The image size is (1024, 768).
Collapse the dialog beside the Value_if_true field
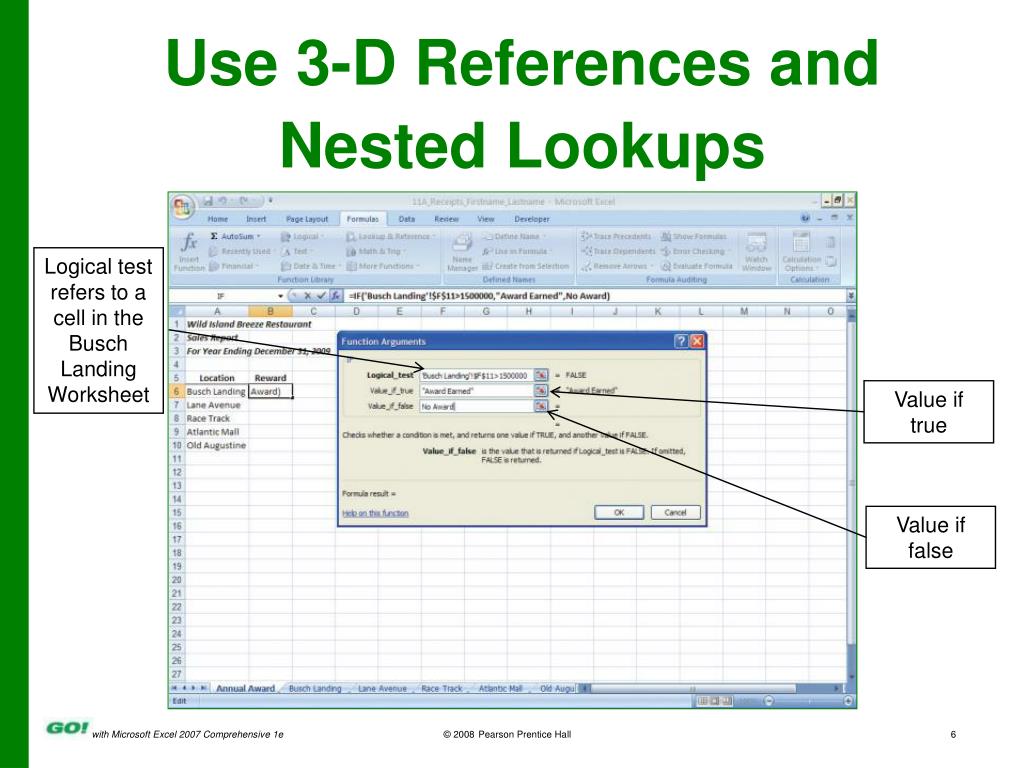click(x=541, y=391)
